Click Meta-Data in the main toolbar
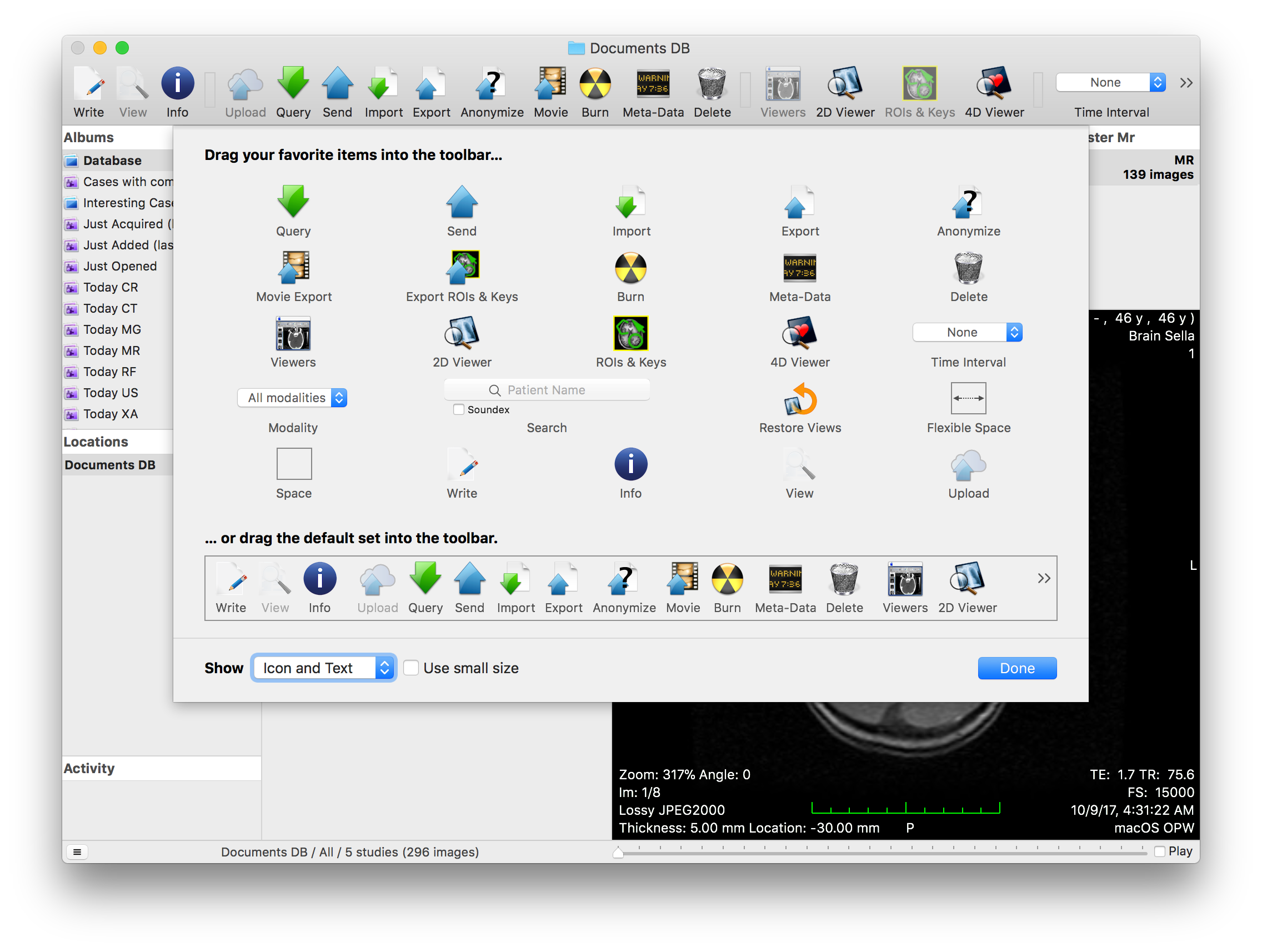 pos(653,91)
